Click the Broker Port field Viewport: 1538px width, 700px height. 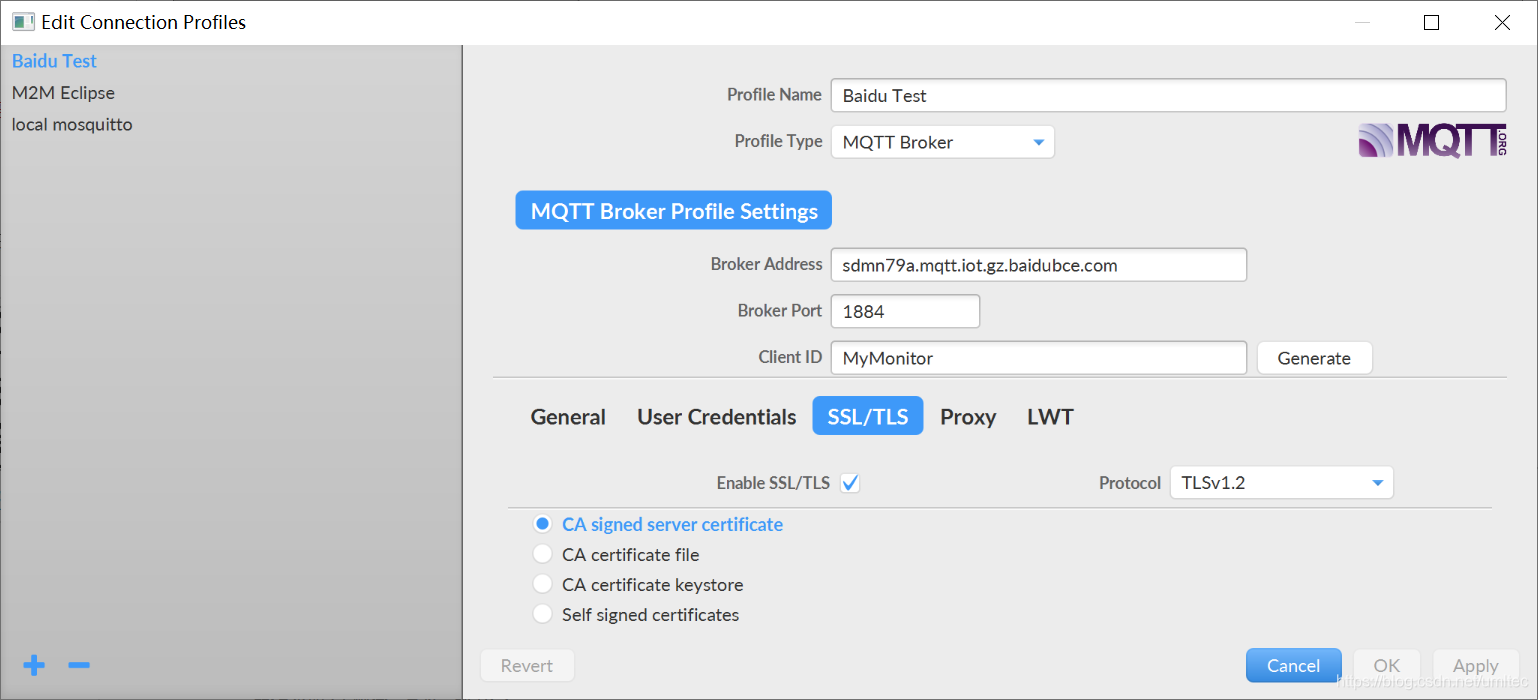click(x=905, y=311)
